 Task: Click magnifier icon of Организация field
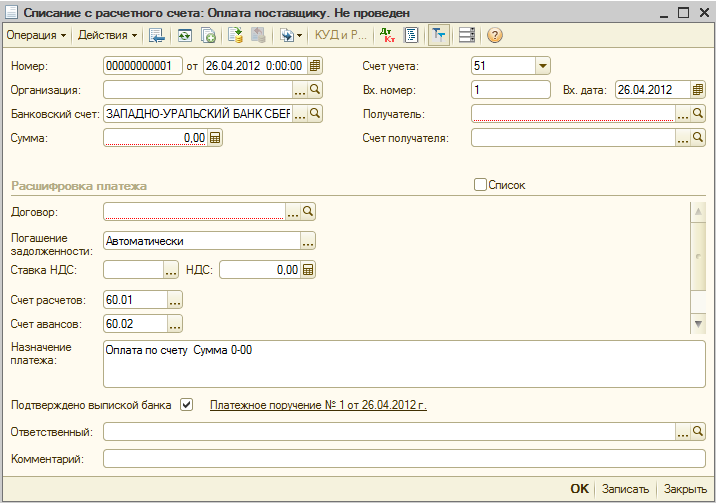(315, 90)
